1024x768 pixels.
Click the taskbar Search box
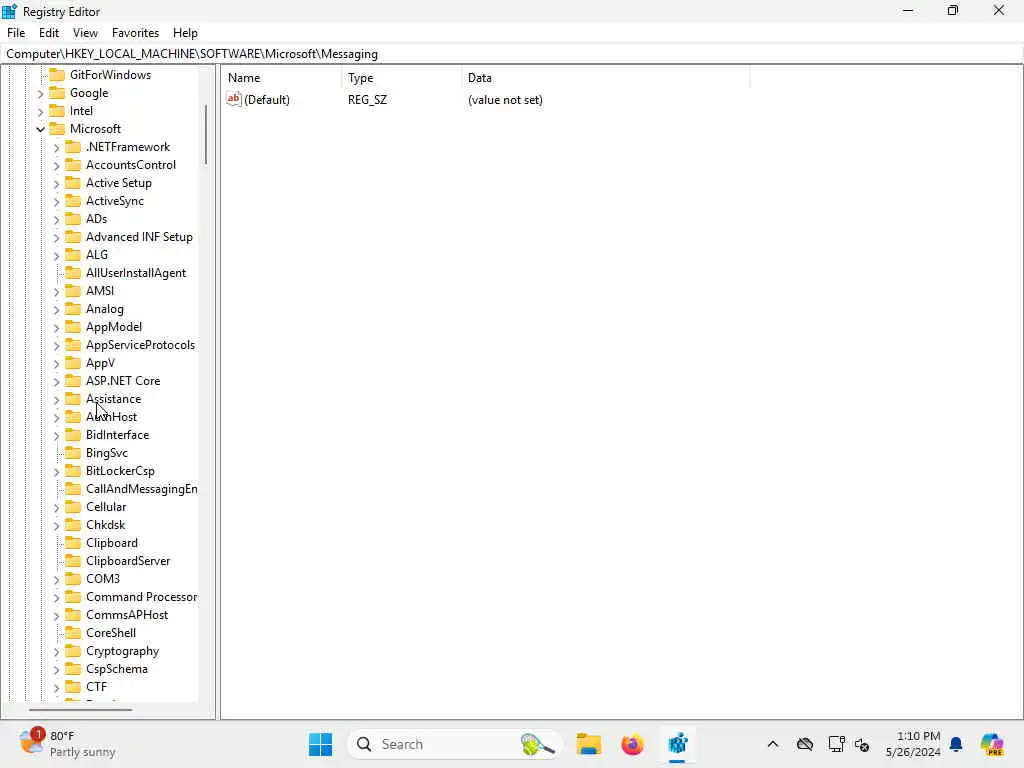coord(455,744)
